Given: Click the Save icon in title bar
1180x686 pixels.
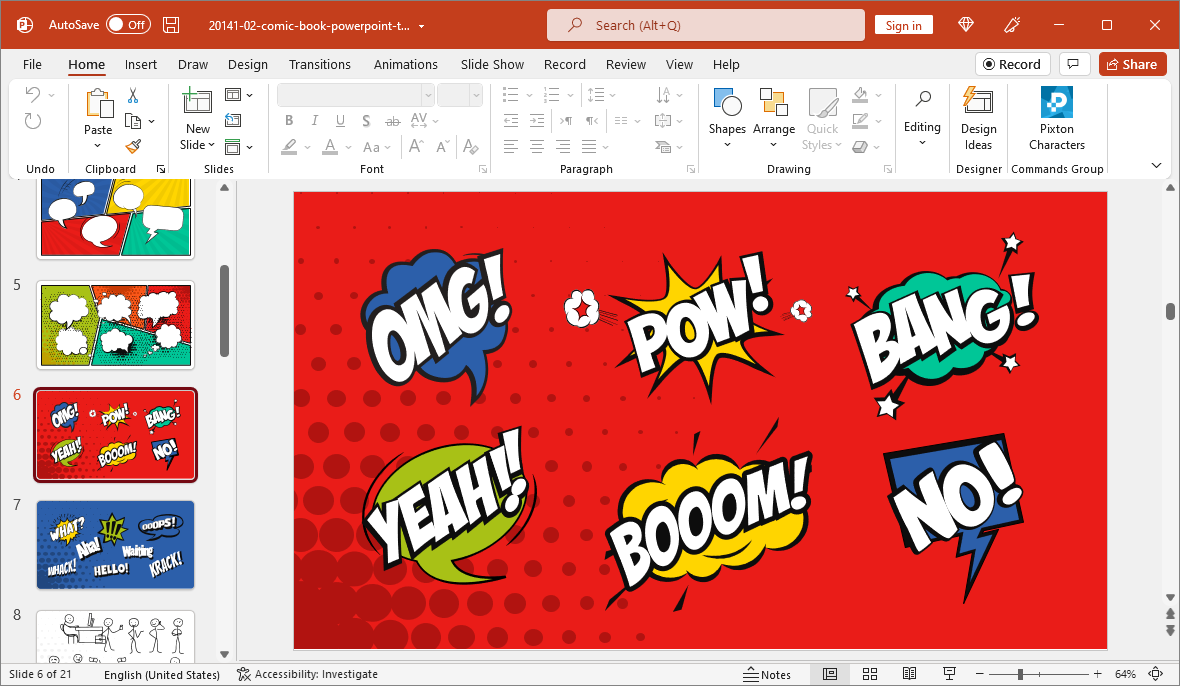Looking at the screenshot, I should tap(172, 25).
